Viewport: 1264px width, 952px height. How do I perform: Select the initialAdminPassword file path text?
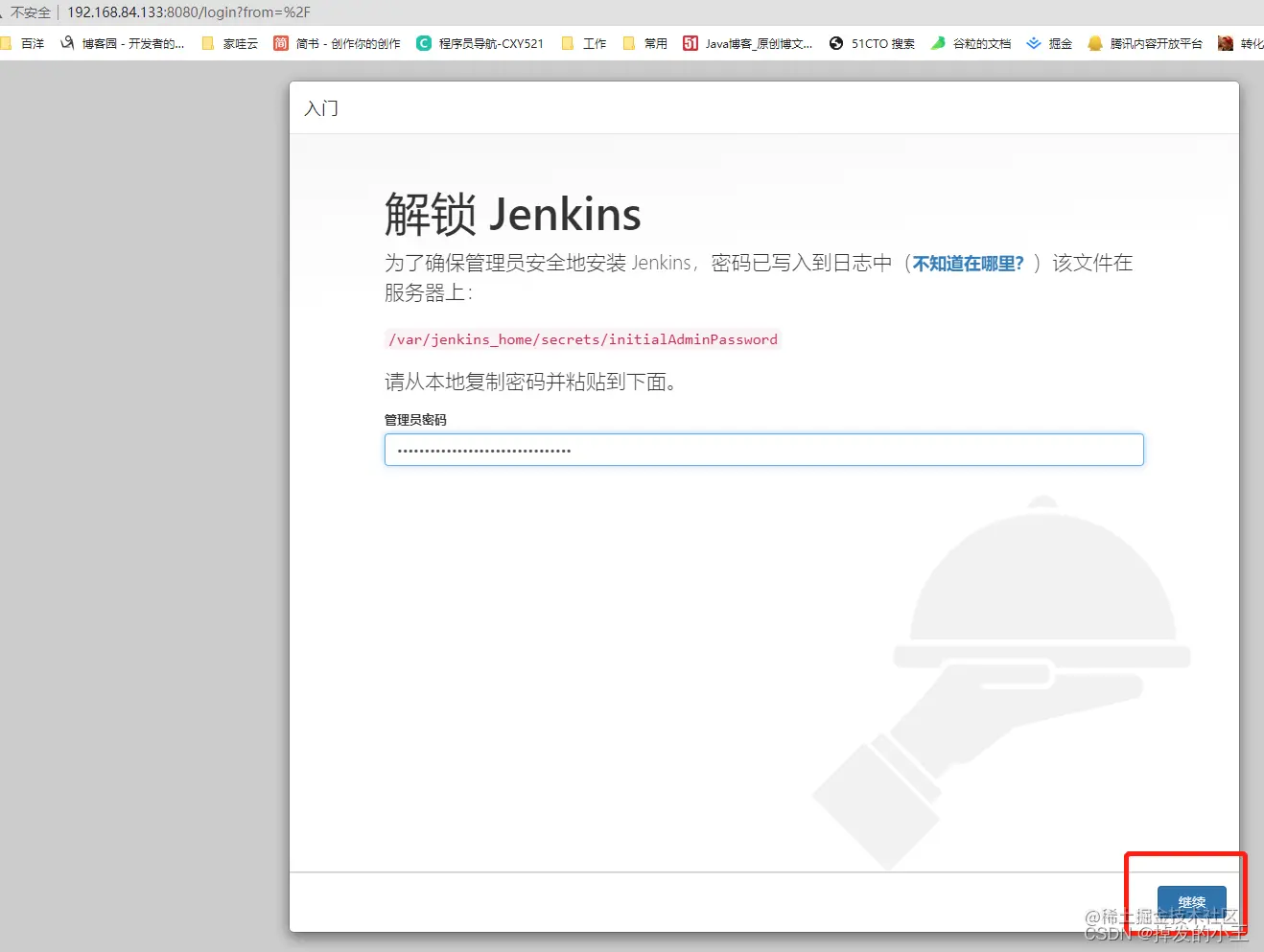pos(582,339)
